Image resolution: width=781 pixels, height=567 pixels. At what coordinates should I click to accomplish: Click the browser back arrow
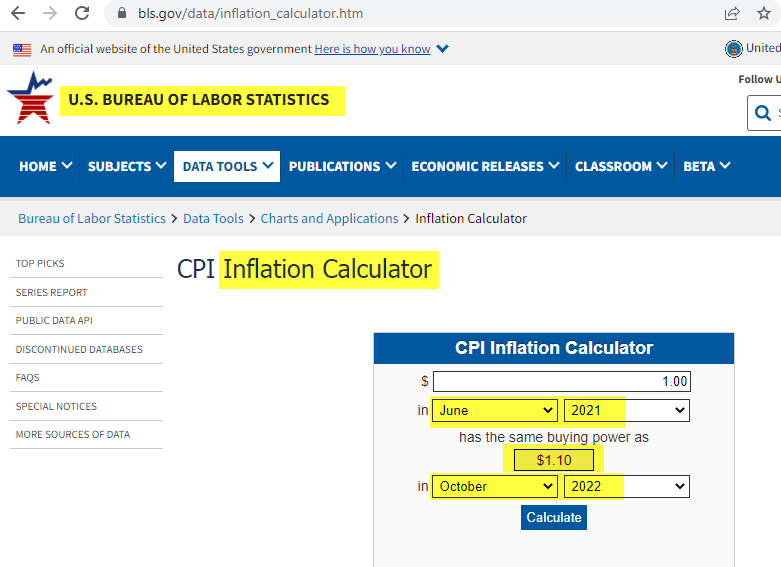[x=18, y=13]
